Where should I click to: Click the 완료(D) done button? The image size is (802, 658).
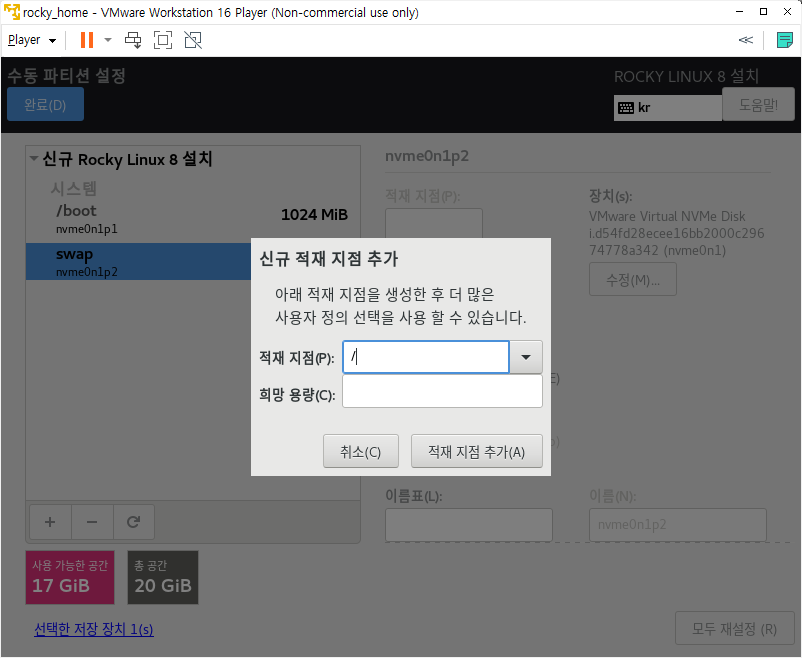46,104
